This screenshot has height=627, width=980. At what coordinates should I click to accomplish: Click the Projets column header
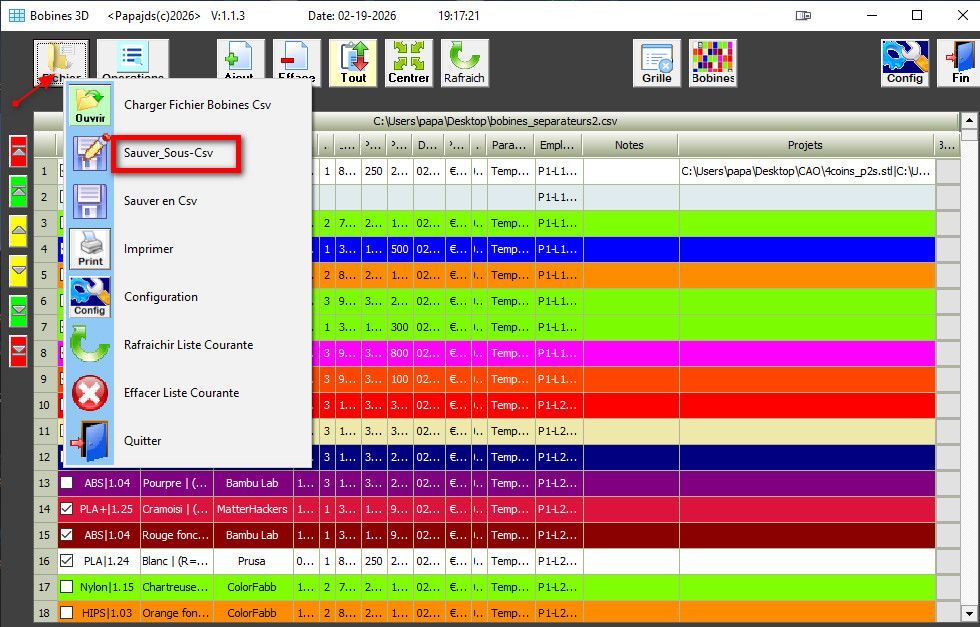click(806, 145)
